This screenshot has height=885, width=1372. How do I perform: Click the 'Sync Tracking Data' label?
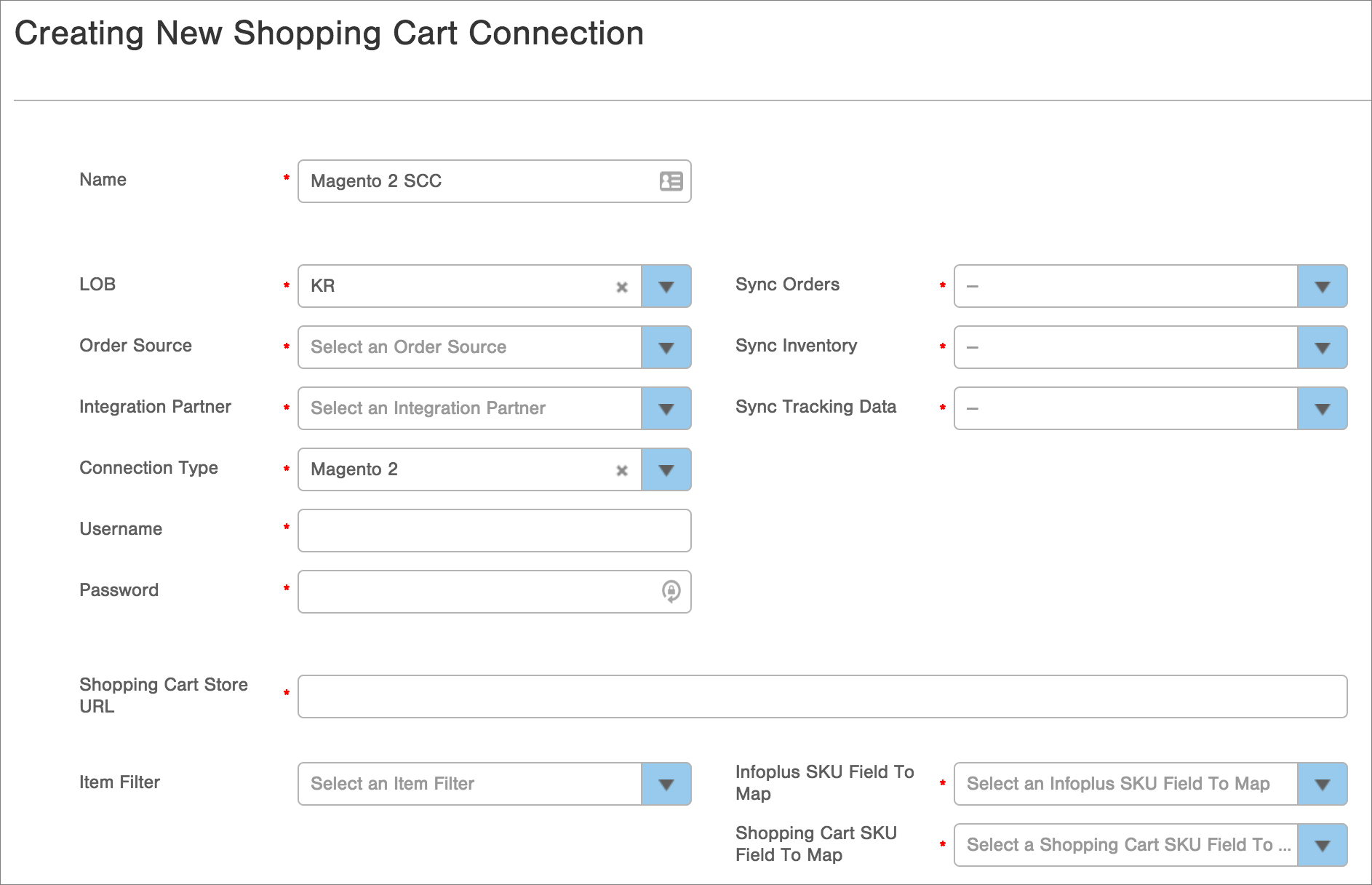coord(815,407)
